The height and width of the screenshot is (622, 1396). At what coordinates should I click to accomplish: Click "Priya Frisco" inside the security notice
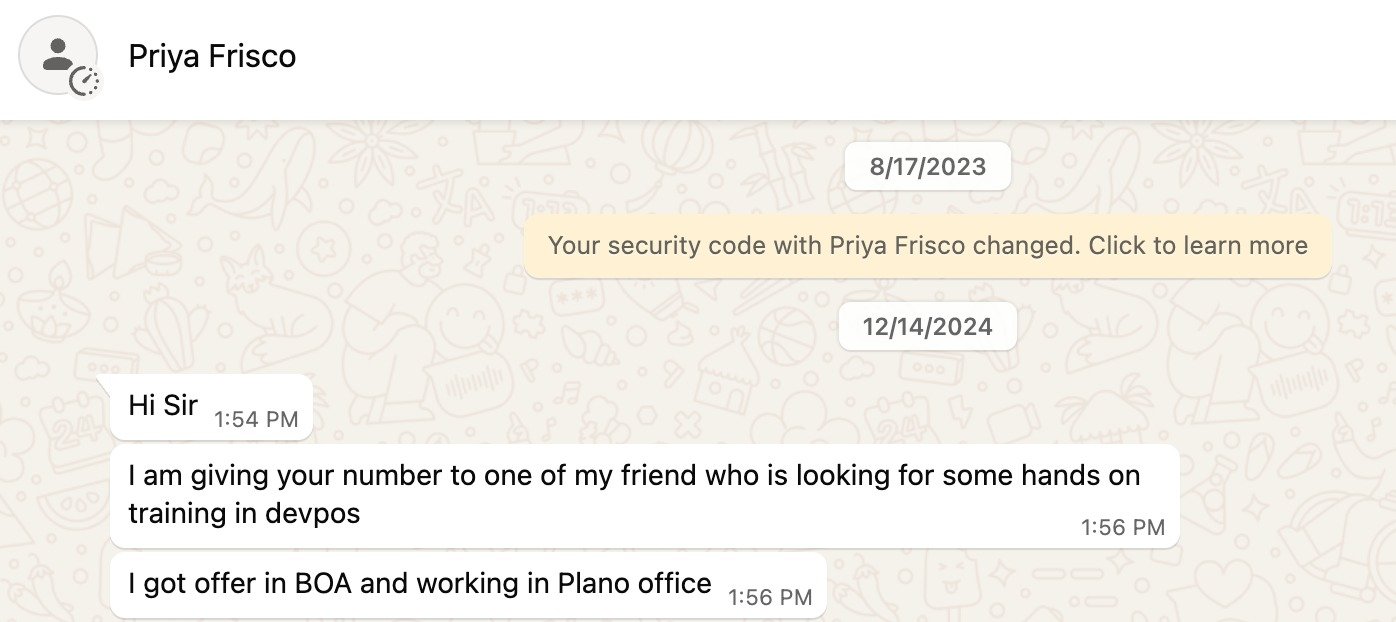tap(897, 246)
